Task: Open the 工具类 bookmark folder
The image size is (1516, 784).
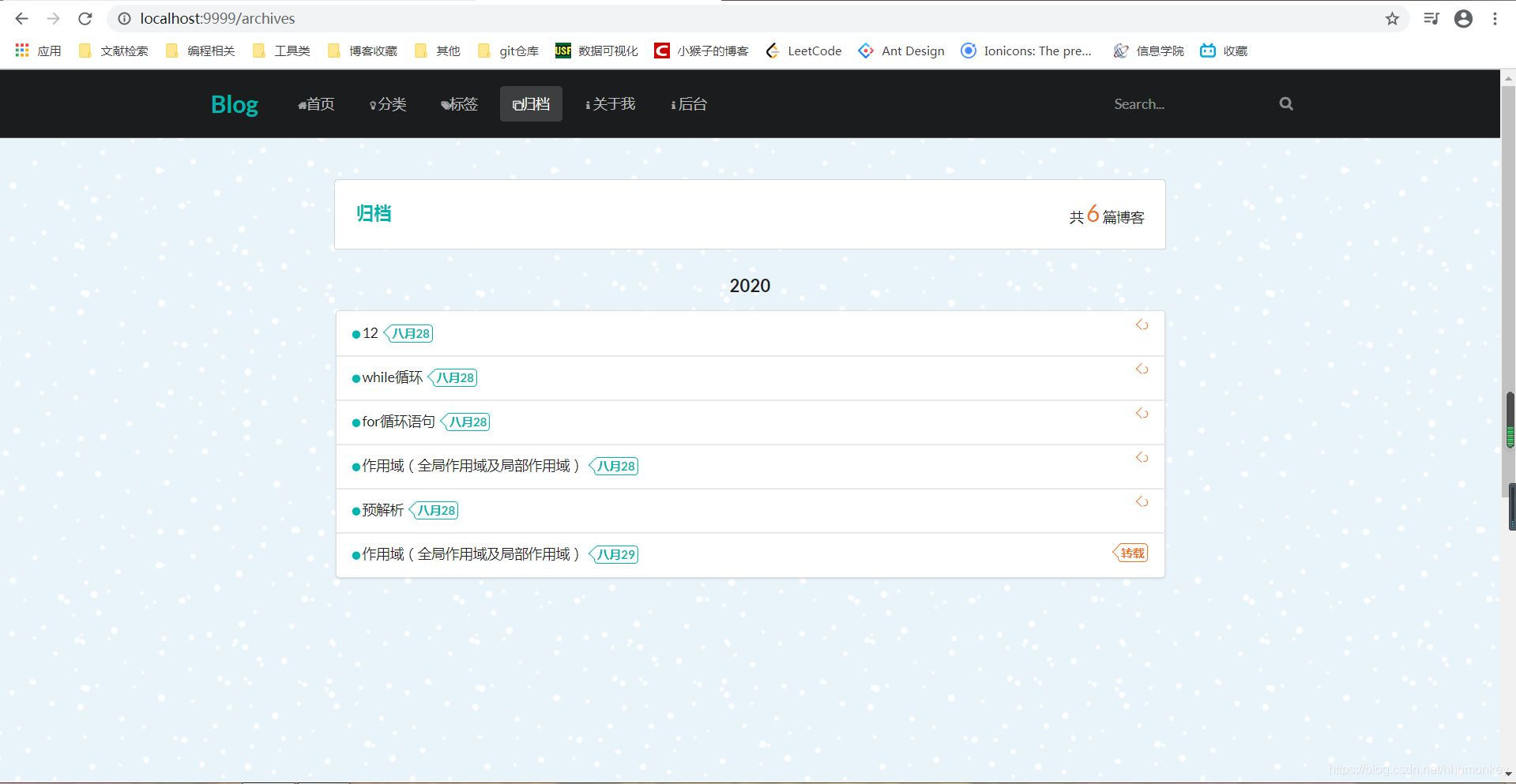Action: (x=281, y=51)
